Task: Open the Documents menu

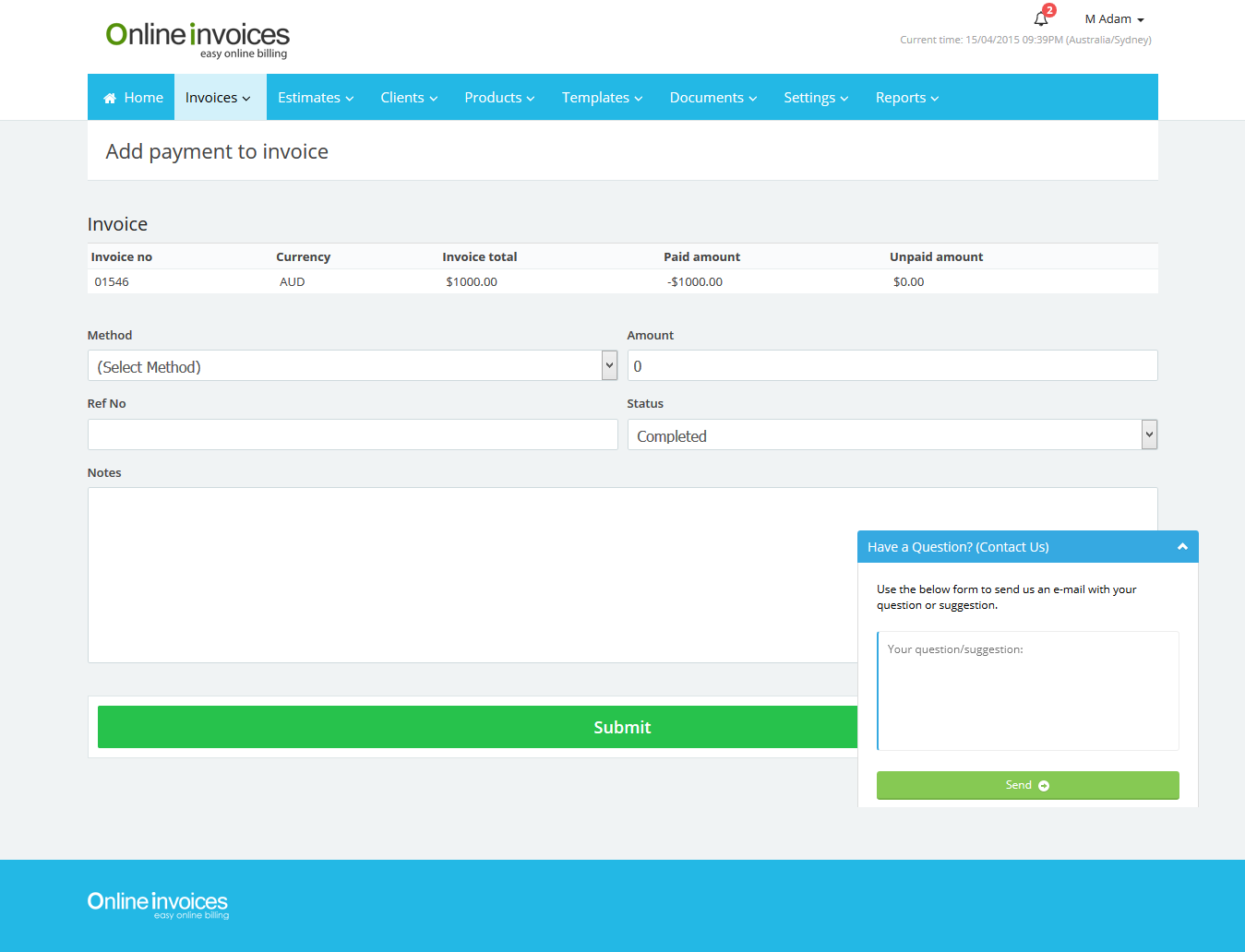Action: (712, 98)
